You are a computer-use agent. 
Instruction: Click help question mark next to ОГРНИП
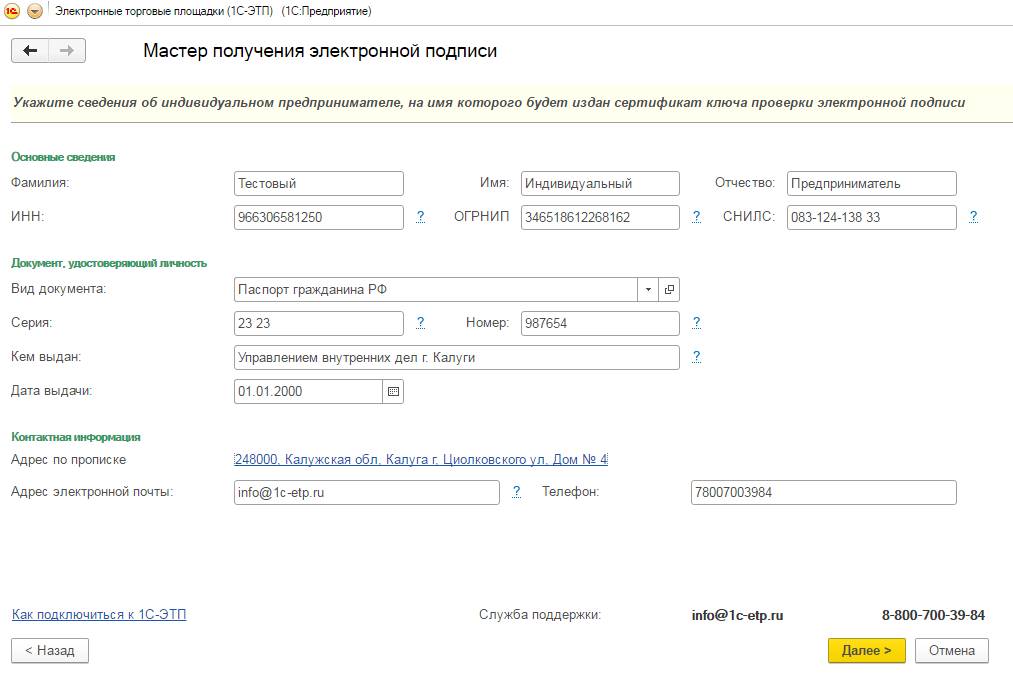point(696,217)
